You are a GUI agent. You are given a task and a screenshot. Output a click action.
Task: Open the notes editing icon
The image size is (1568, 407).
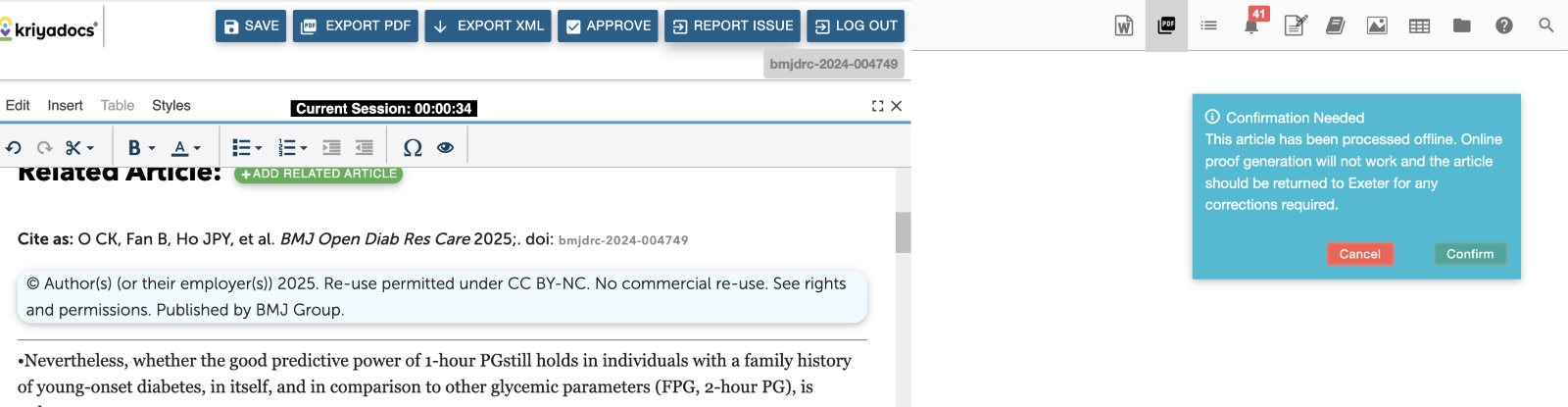tap(1296, 25)
